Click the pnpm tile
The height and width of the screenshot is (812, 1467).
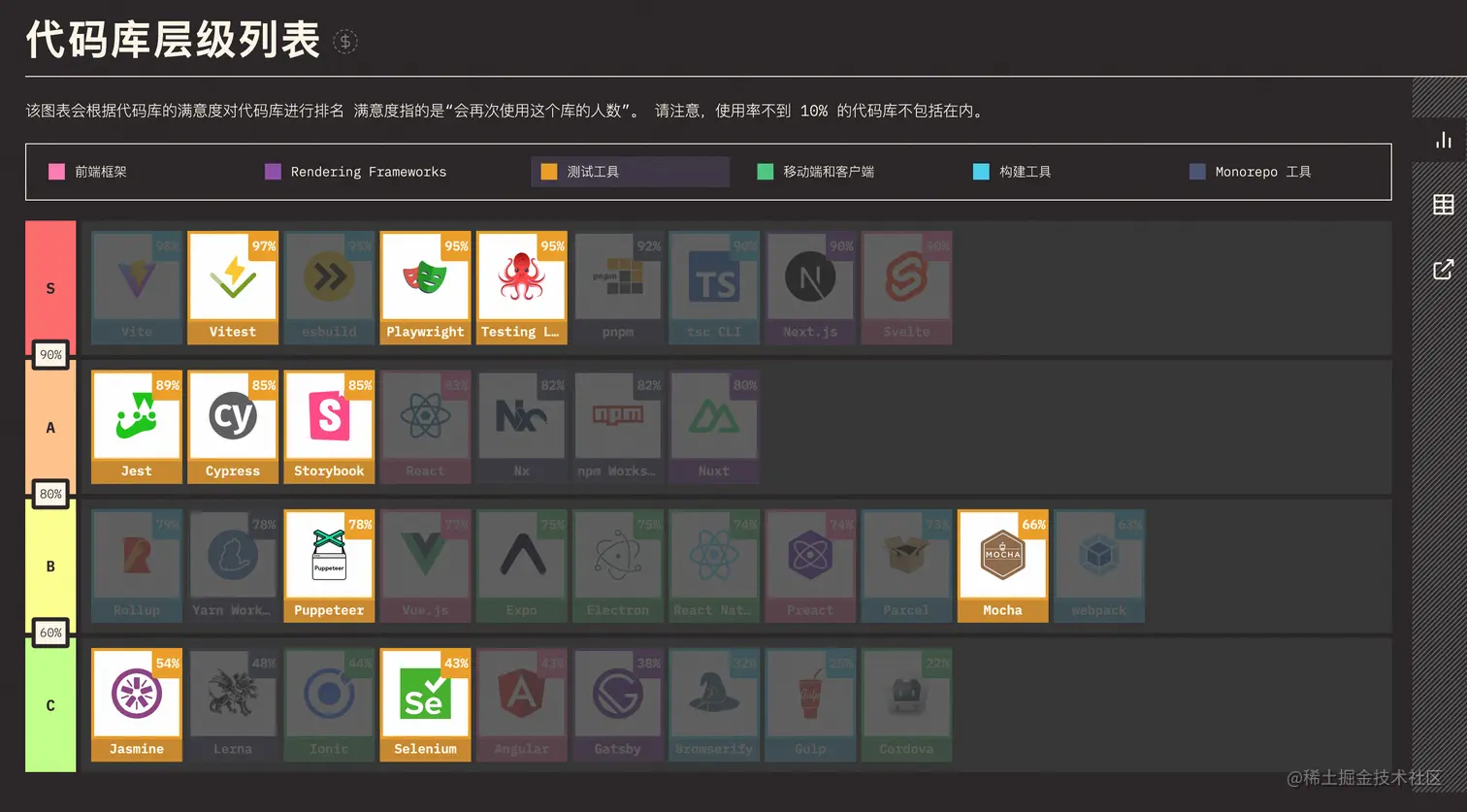click(618, 287)
